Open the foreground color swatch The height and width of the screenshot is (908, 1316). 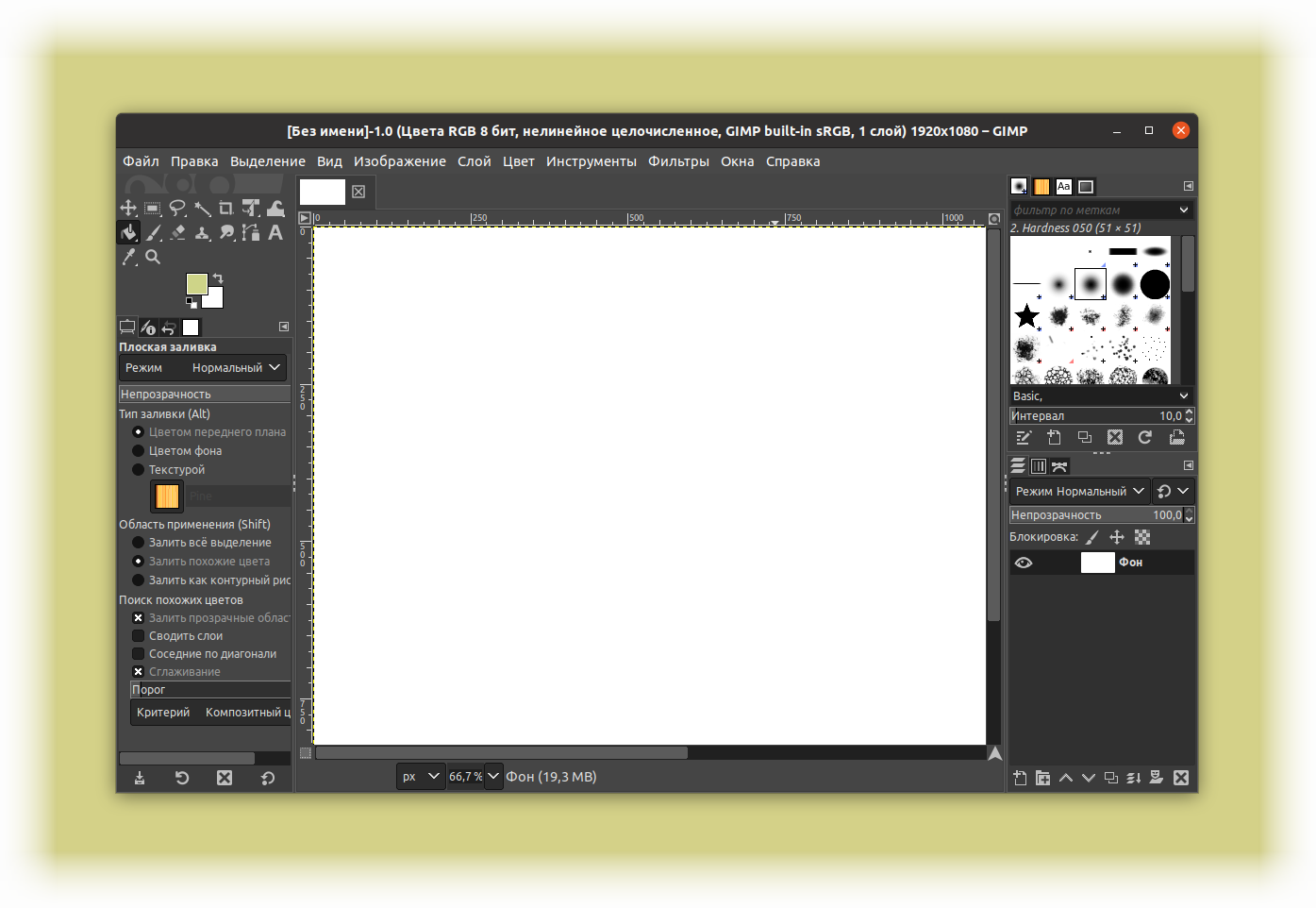(196, 284)
